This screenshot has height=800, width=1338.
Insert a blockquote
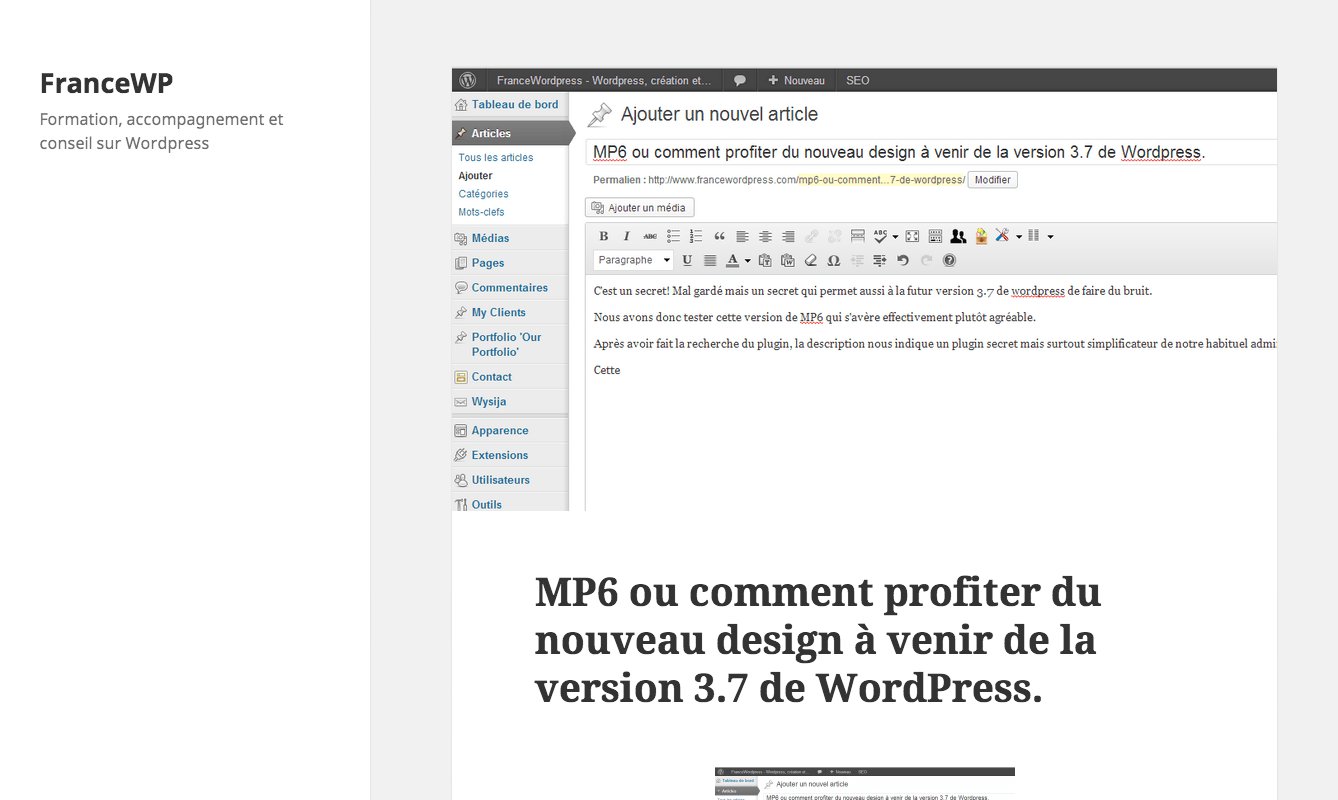(719, 236)
